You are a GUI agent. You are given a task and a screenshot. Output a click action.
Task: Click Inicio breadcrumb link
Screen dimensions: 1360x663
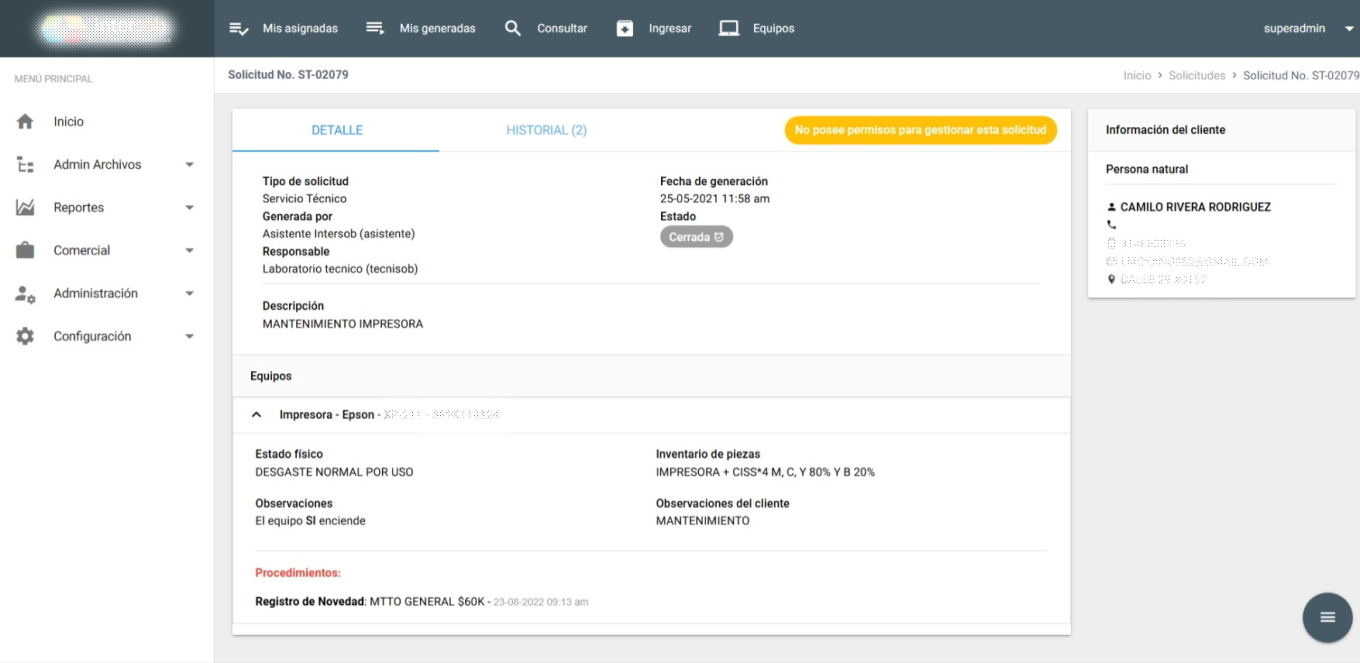click(x=1137, y=75)
